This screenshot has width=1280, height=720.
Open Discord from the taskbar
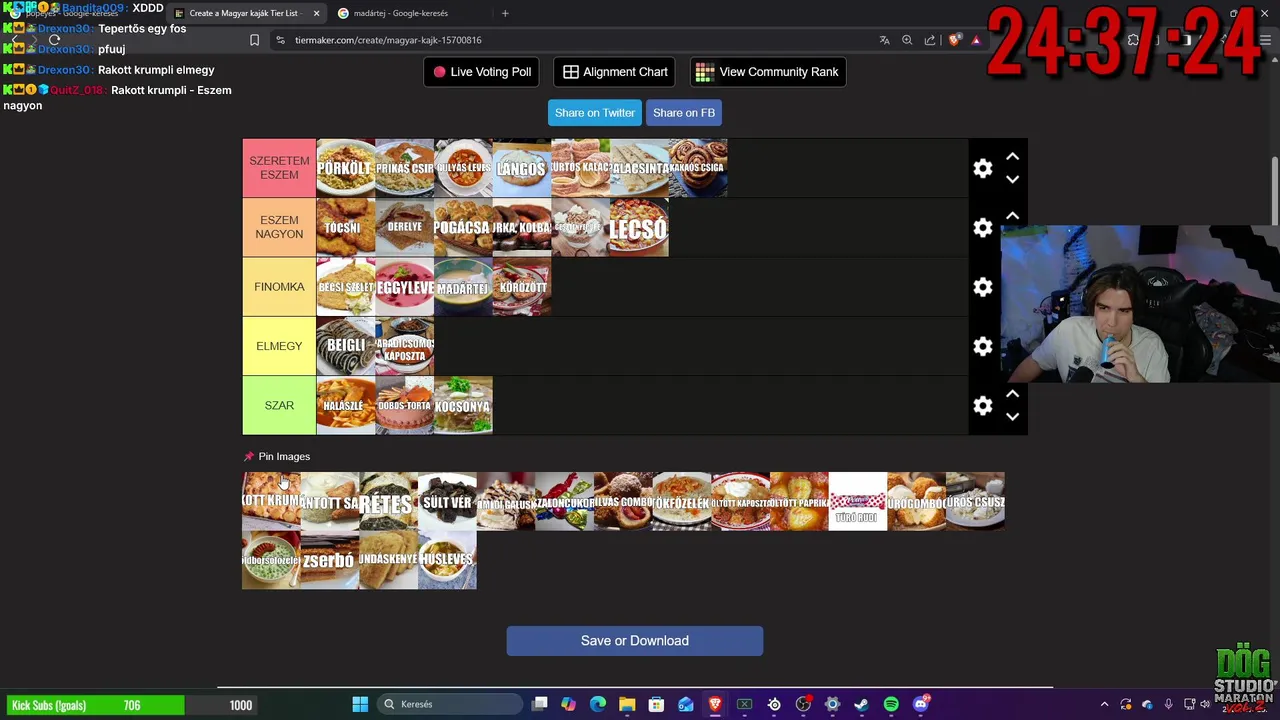tap(920, 704)
